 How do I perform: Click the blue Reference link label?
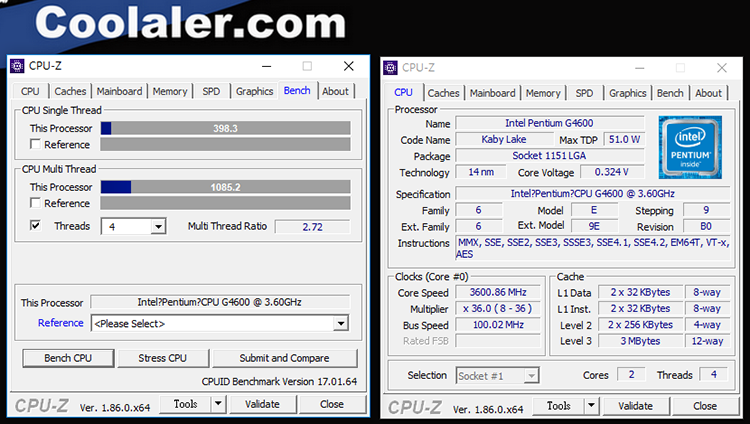pyautogui.click(x=61, y=323)
